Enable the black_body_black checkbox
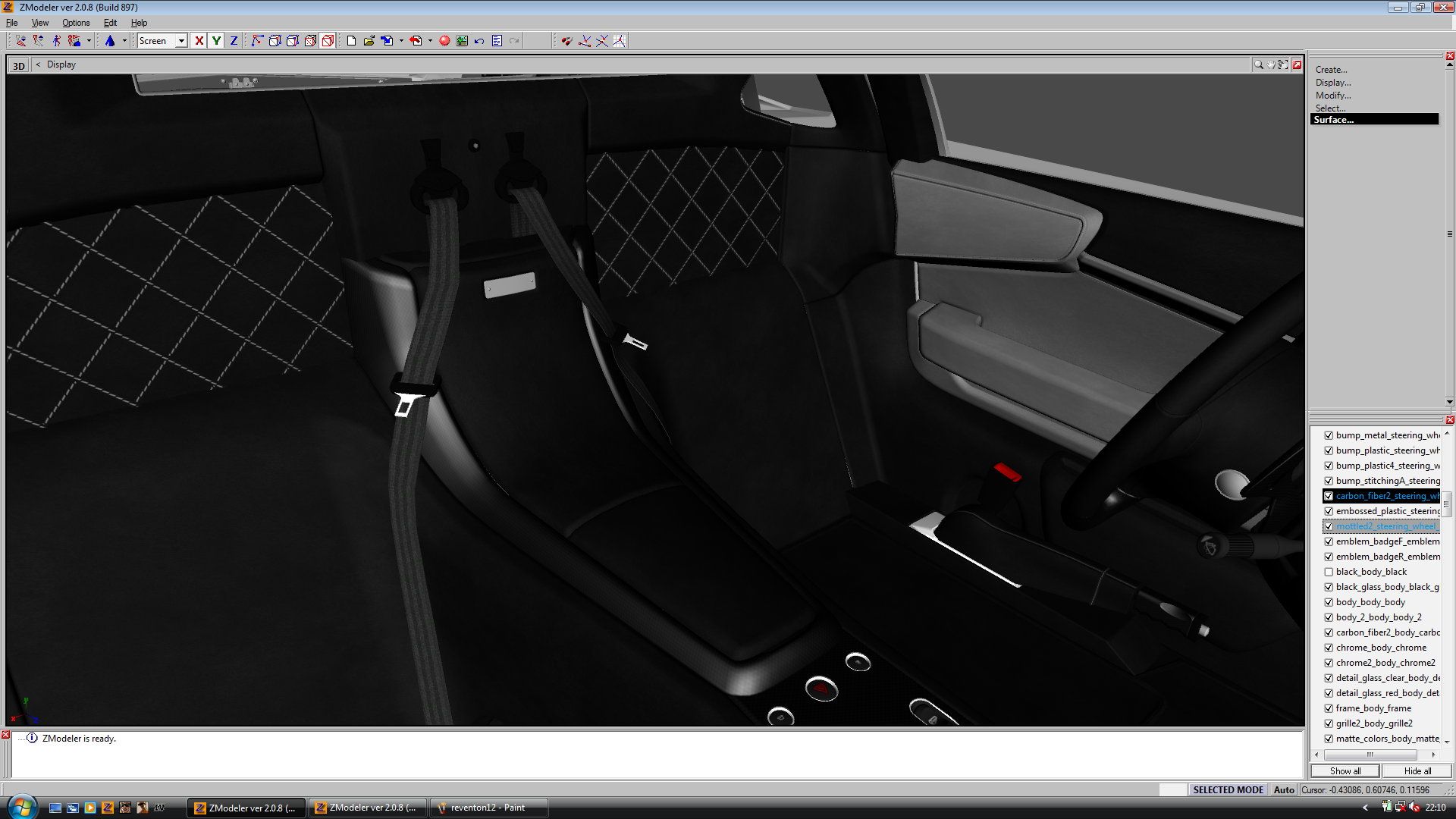The image size is (1456, 819). [1329, 572]
